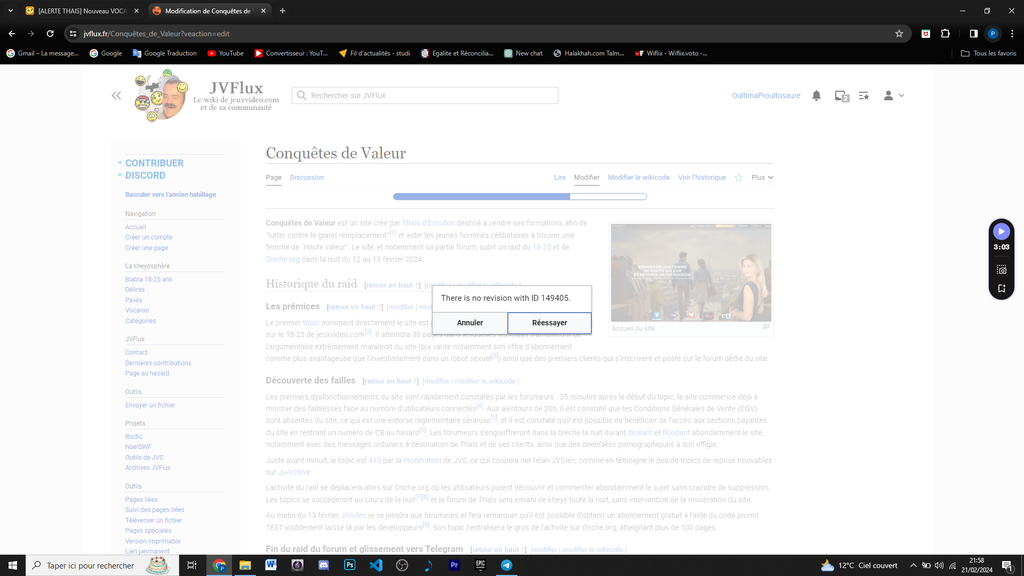
Task: Open the tab search dropdown arrow
Action: tap(12, 11)
